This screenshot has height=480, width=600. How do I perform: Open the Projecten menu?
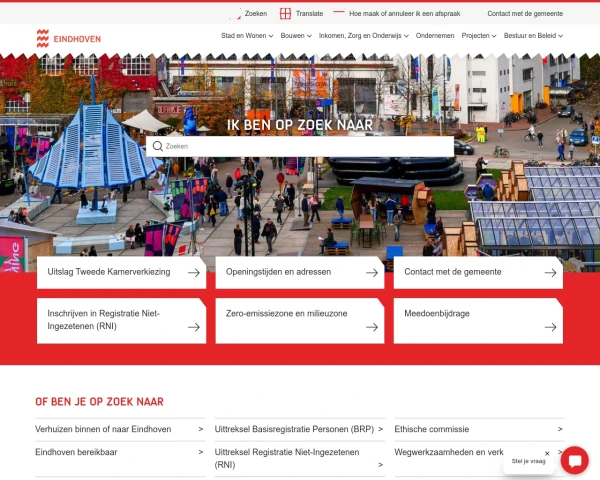tap(480, 36)
